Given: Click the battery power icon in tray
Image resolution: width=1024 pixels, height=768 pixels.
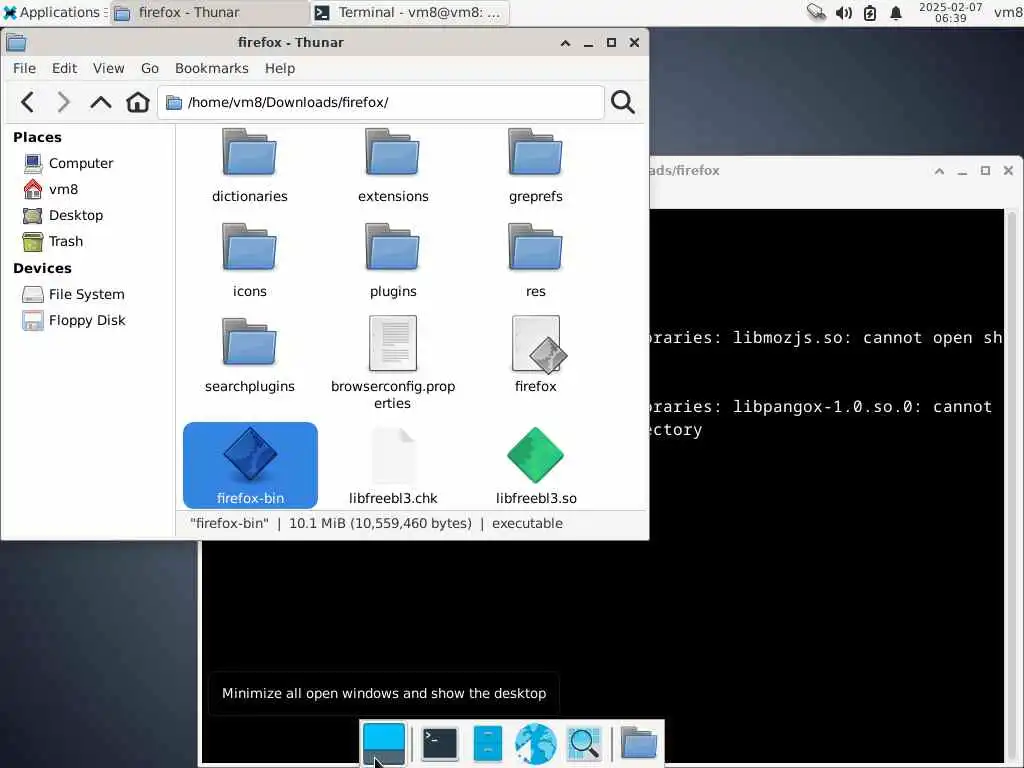Looking at the screenshot, I should (870, 12).
